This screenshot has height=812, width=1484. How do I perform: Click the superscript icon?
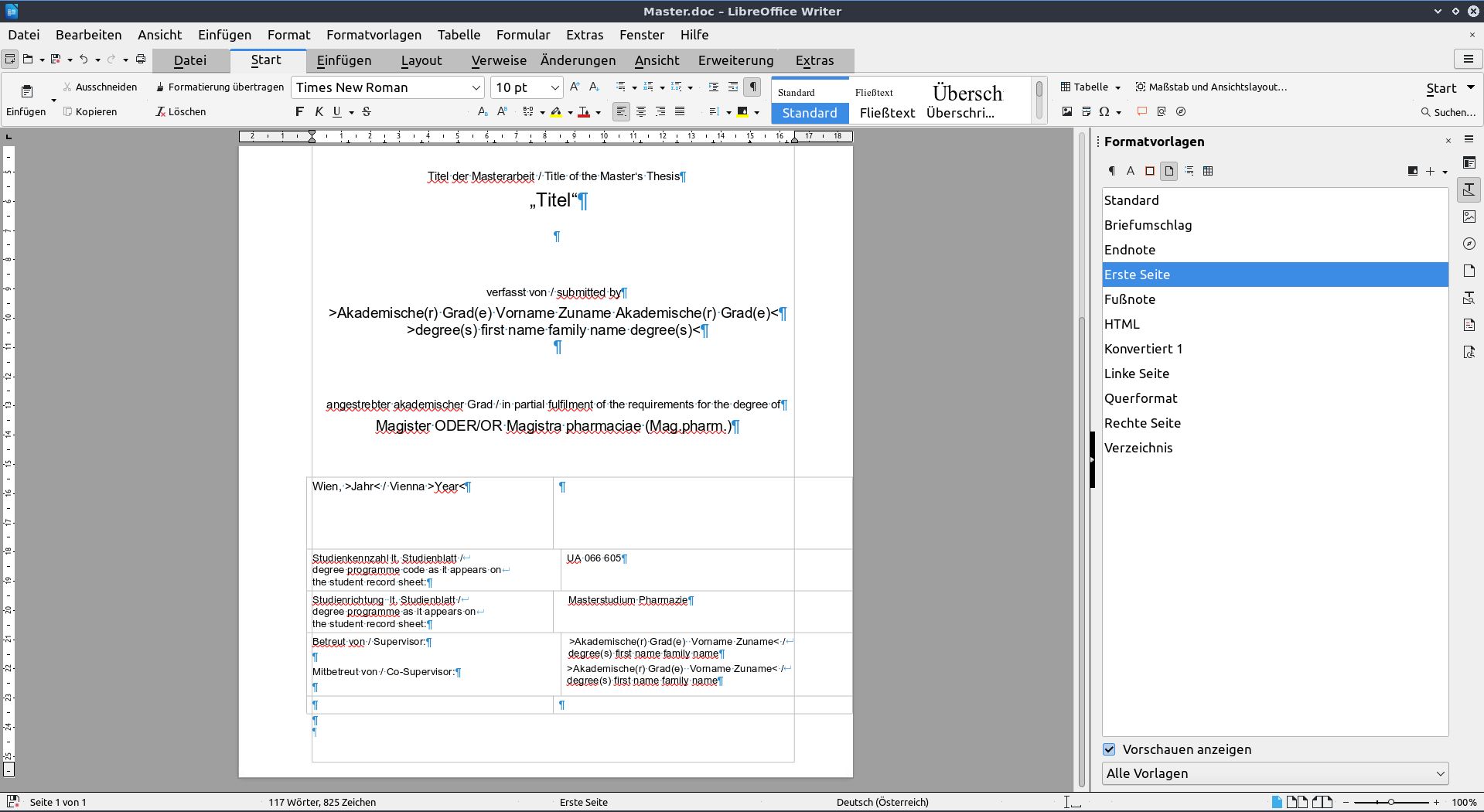(x=502, y=112)
